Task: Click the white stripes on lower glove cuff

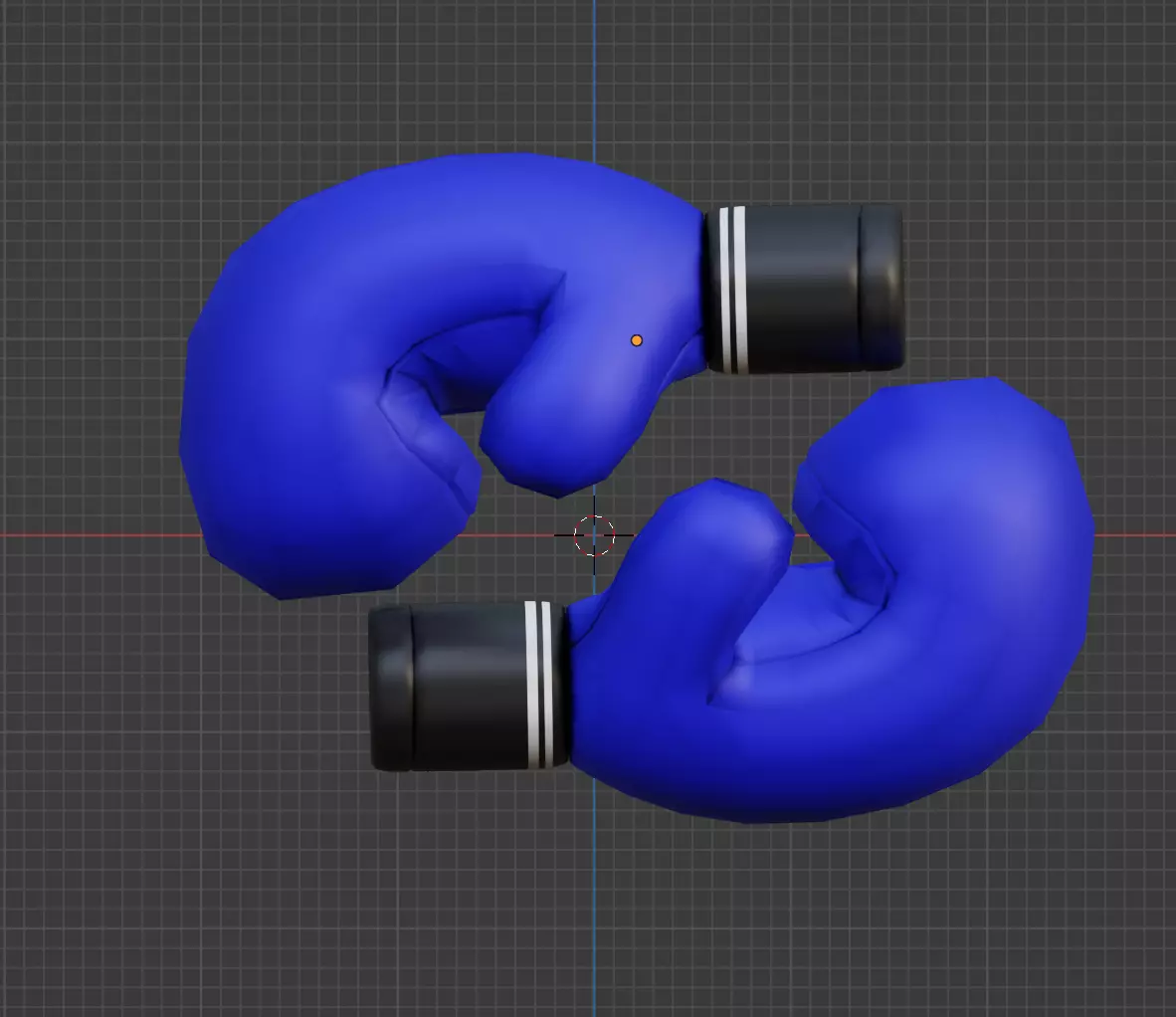Action: point(538,685)
